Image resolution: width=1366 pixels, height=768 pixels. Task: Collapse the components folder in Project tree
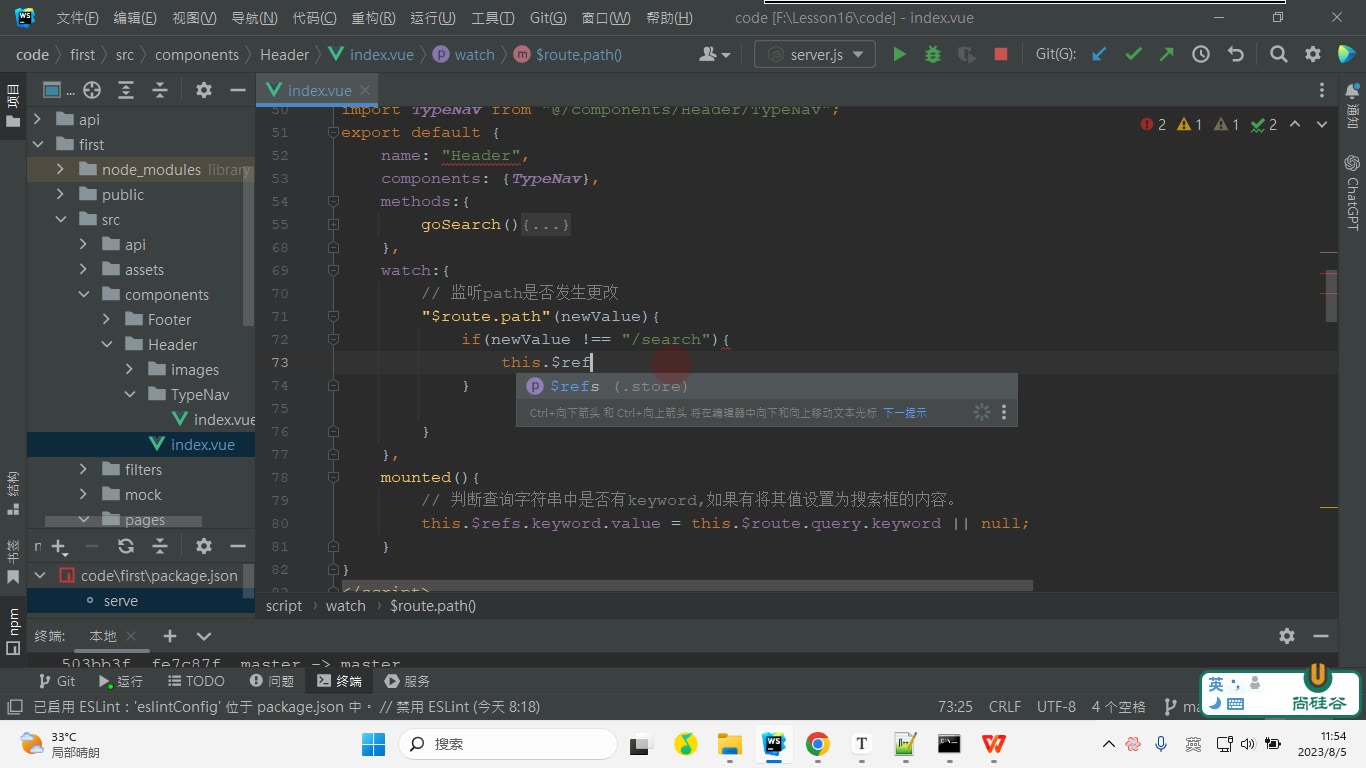[x=83, y=294]
